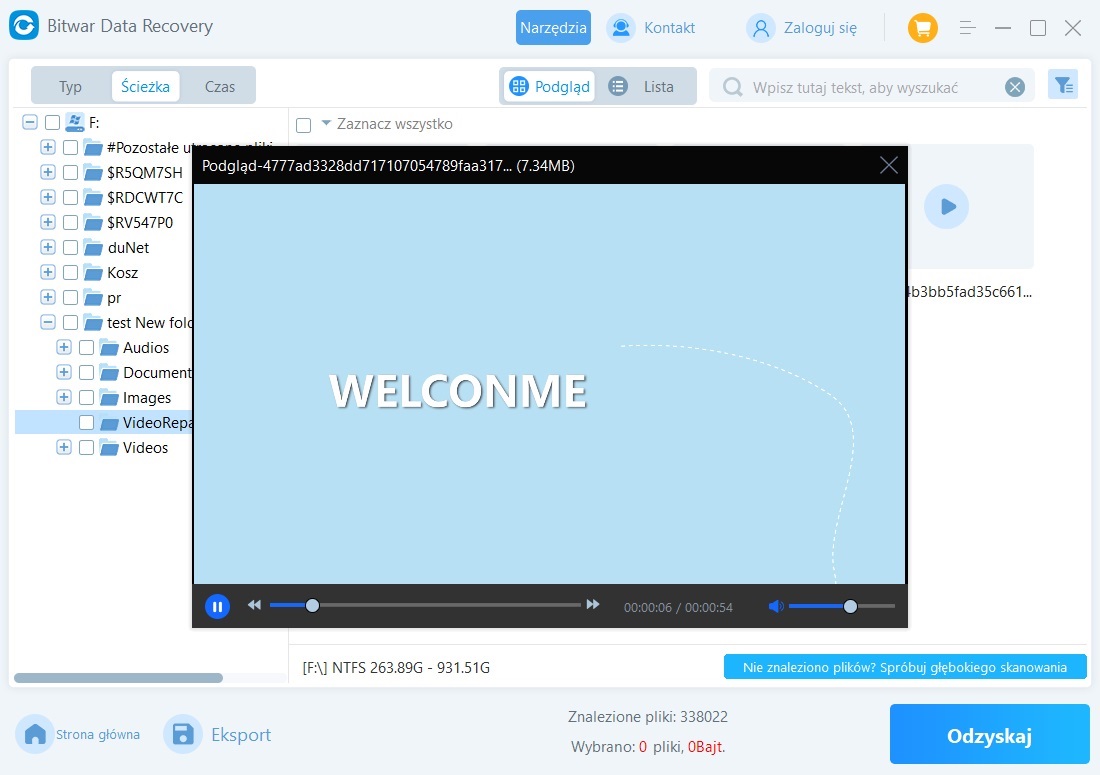This screenshot has height=775, width=1100.
Task: Collapse the test New folder node
Action: point(48,323)
